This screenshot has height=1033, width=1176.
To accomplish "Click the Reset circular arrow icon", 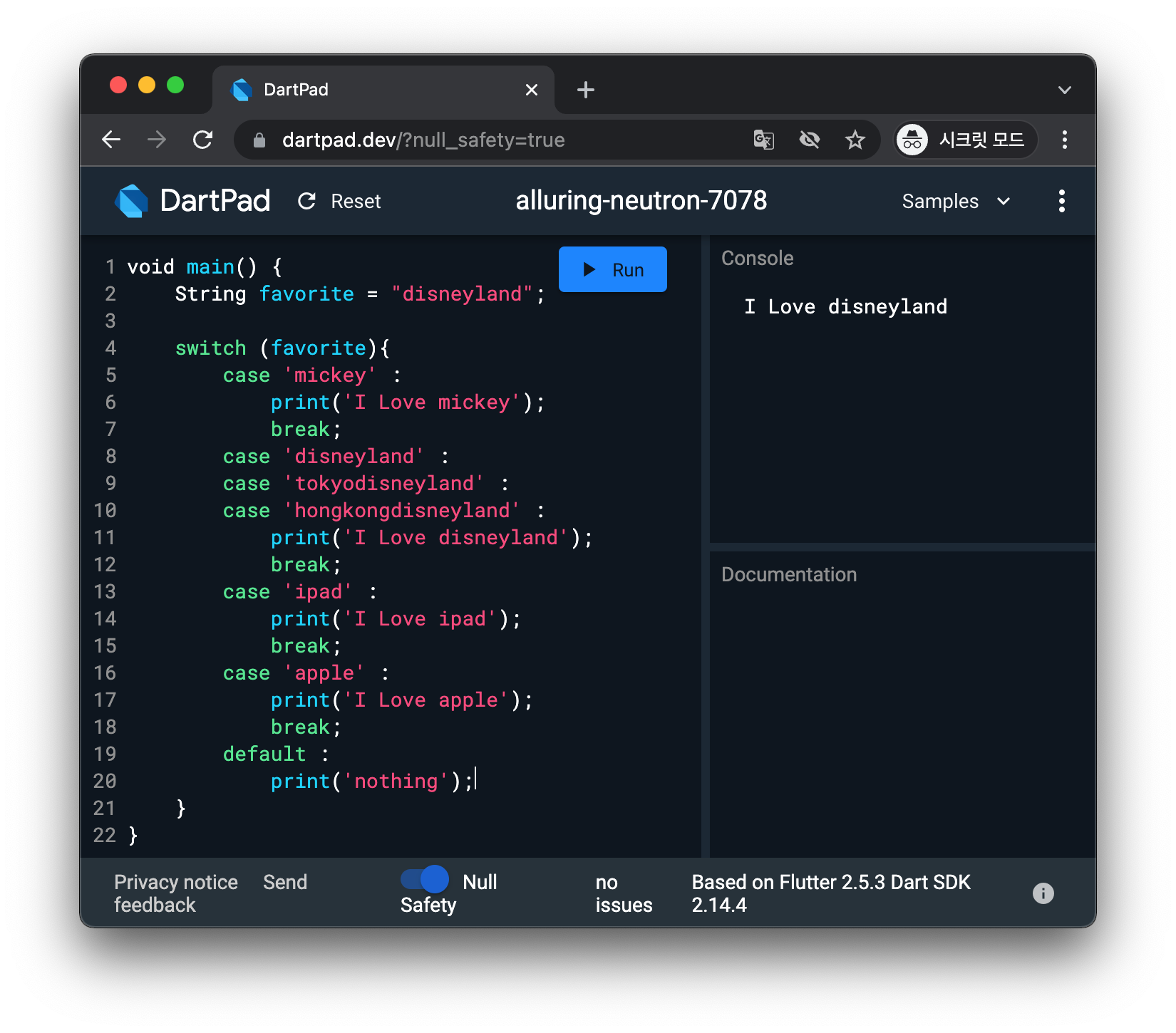I will point(307,202).
